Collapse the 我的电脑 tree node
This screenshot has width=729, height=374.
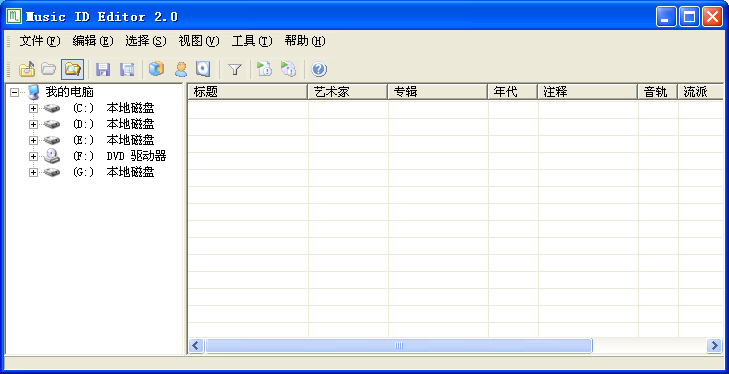point(14,92)
